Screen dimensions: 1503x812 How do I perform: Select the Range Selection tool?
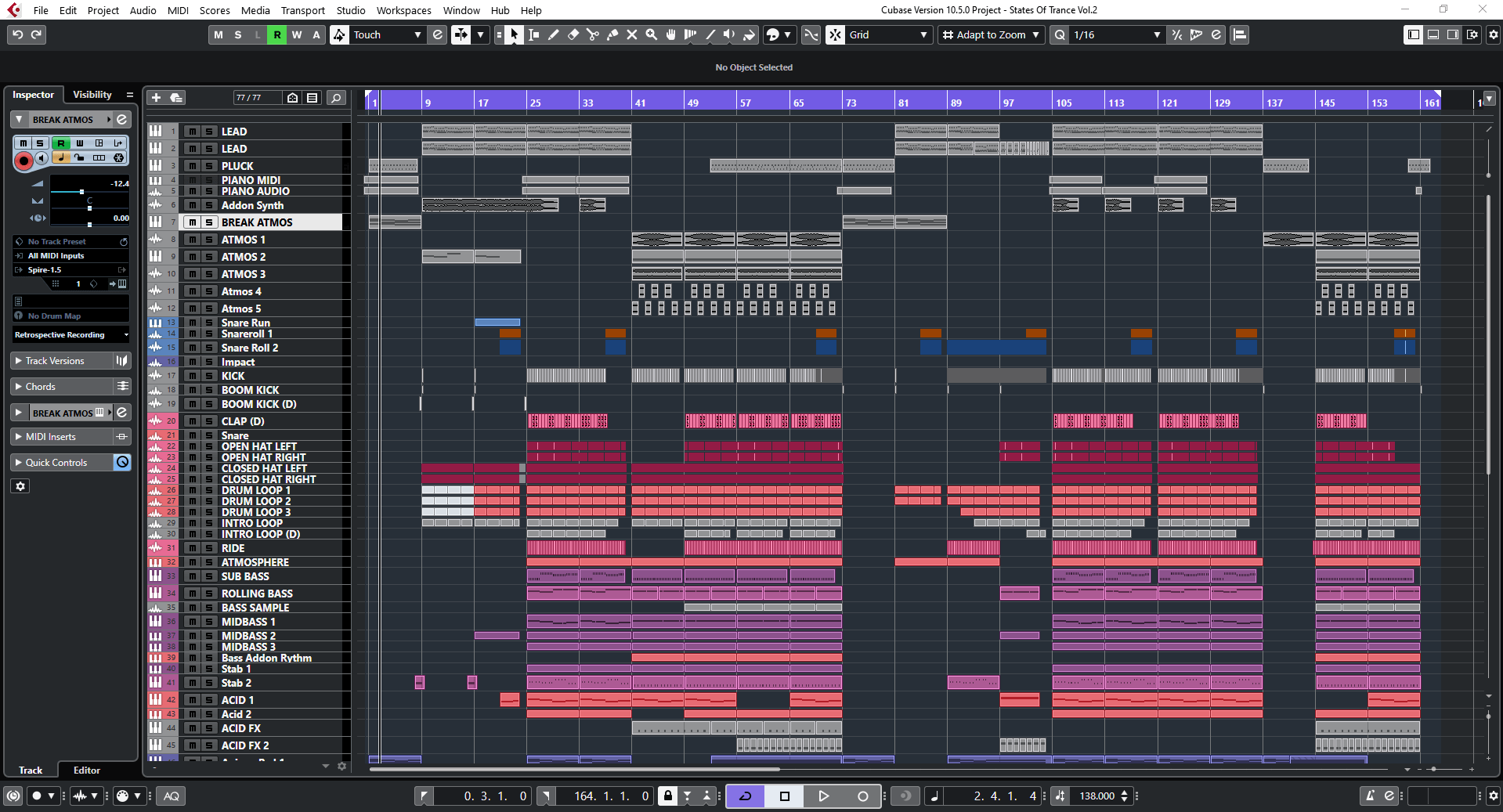(533, 34)
